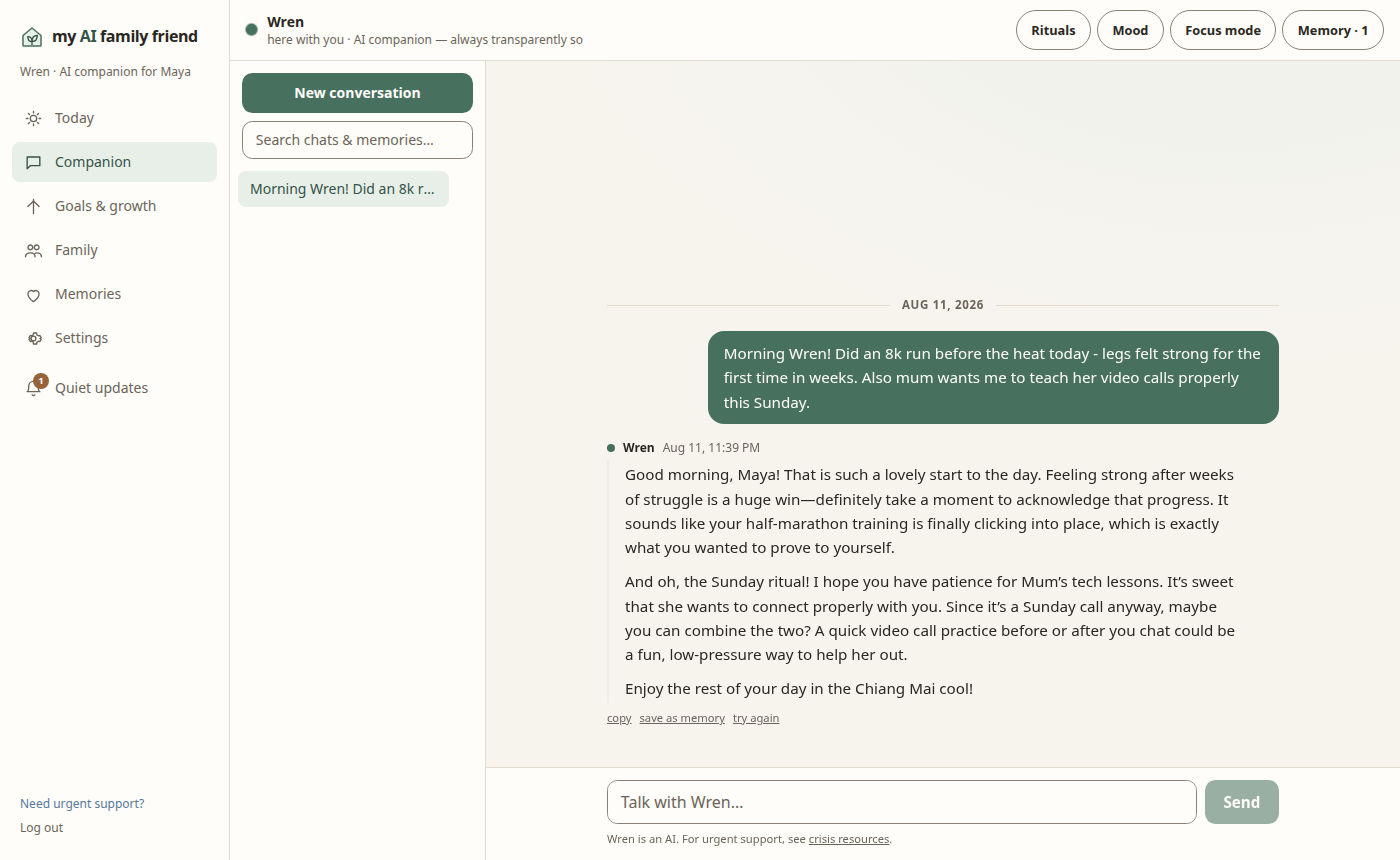This screenshot has height=860, width=1400.
Task: Click the heart icon beside Memories
Action: pos(33,294)
